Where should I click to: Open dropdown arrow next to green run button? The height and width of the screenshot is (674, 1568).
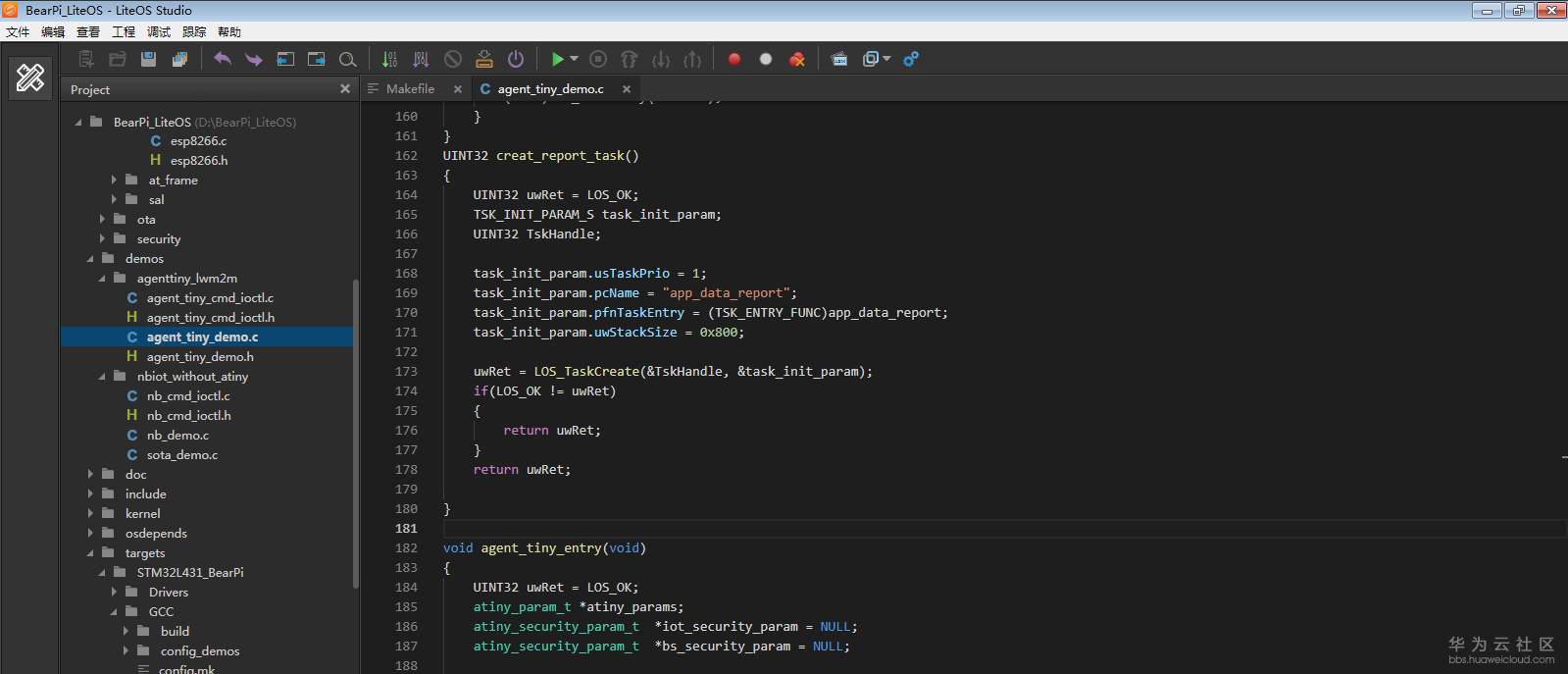click(575, 59)
